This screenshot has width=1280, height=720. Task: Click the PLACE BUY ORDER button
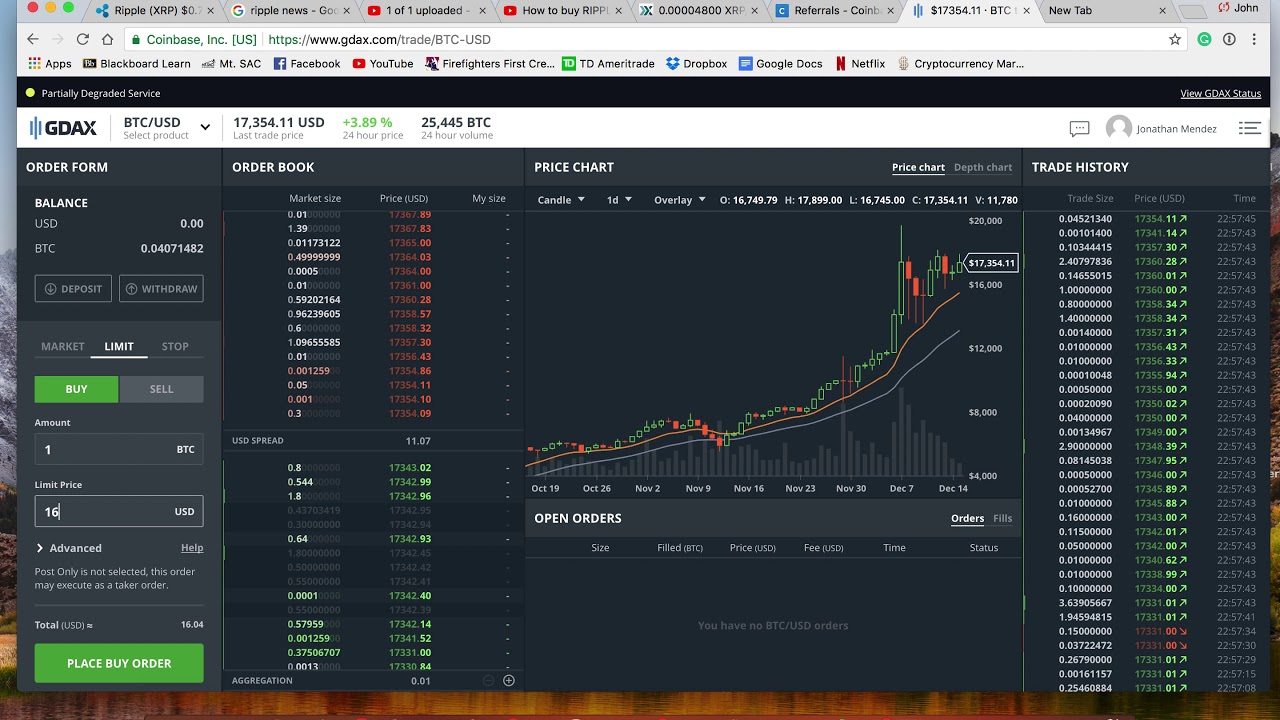pyautogui.click(x=119, y=663)
